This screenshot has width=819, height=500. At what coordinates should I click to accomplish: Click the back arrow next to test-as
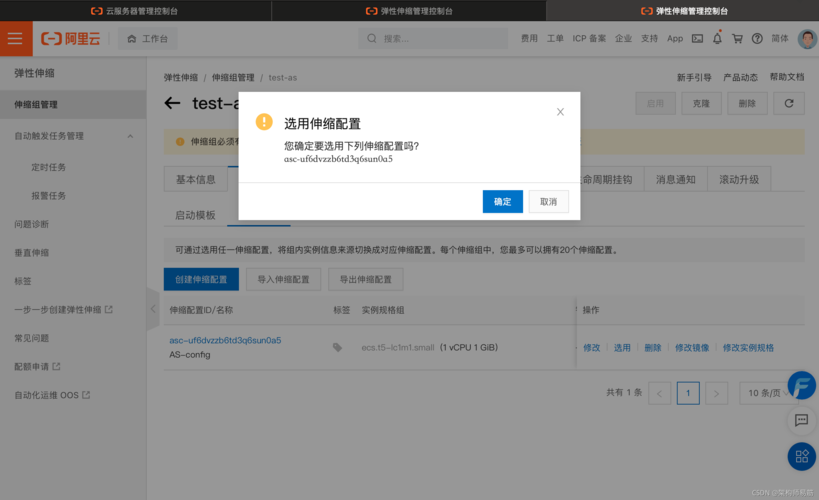pyautogui.click(x=172, y=103)
